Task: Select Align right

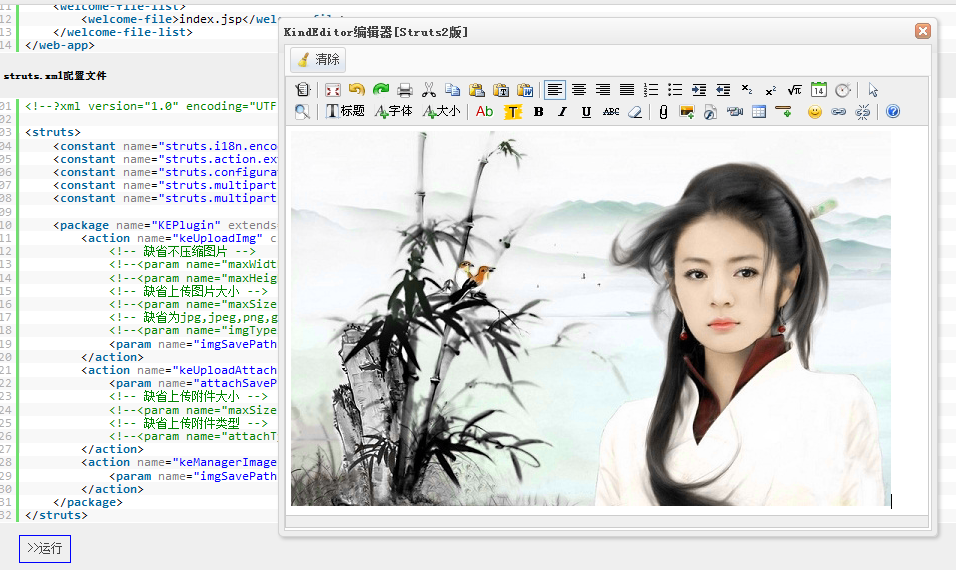Action: pos(603,90)
